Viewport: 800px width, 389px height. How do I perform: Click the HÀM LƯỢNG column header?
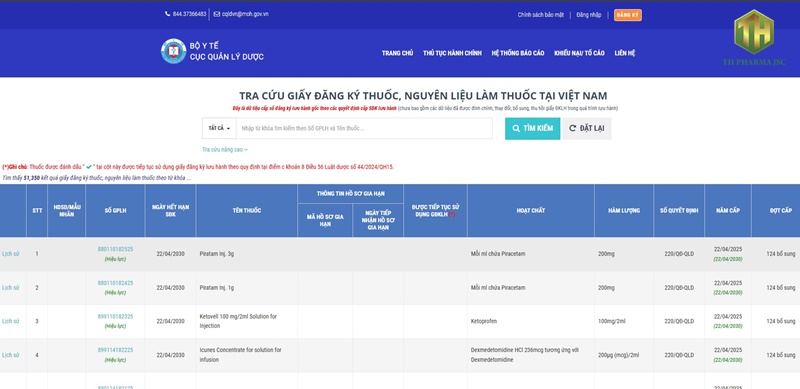coord(623,210)
